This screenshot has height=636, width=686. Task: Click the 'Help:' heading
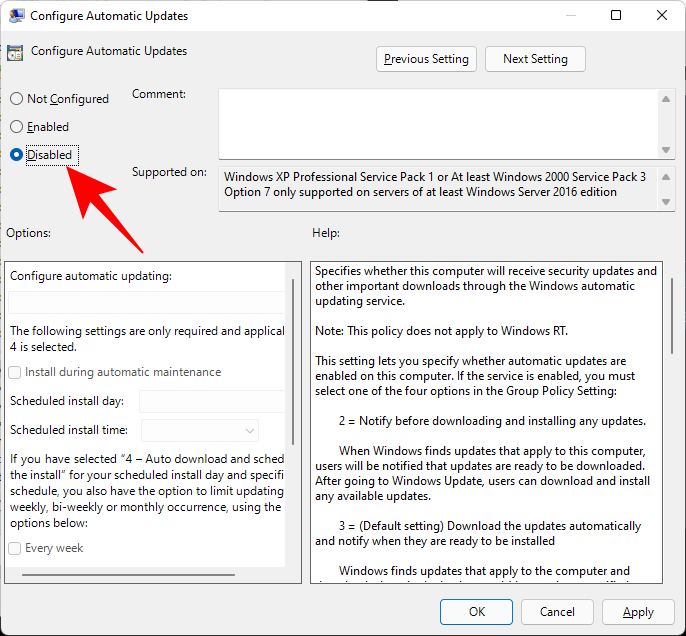tap(326, 233)
